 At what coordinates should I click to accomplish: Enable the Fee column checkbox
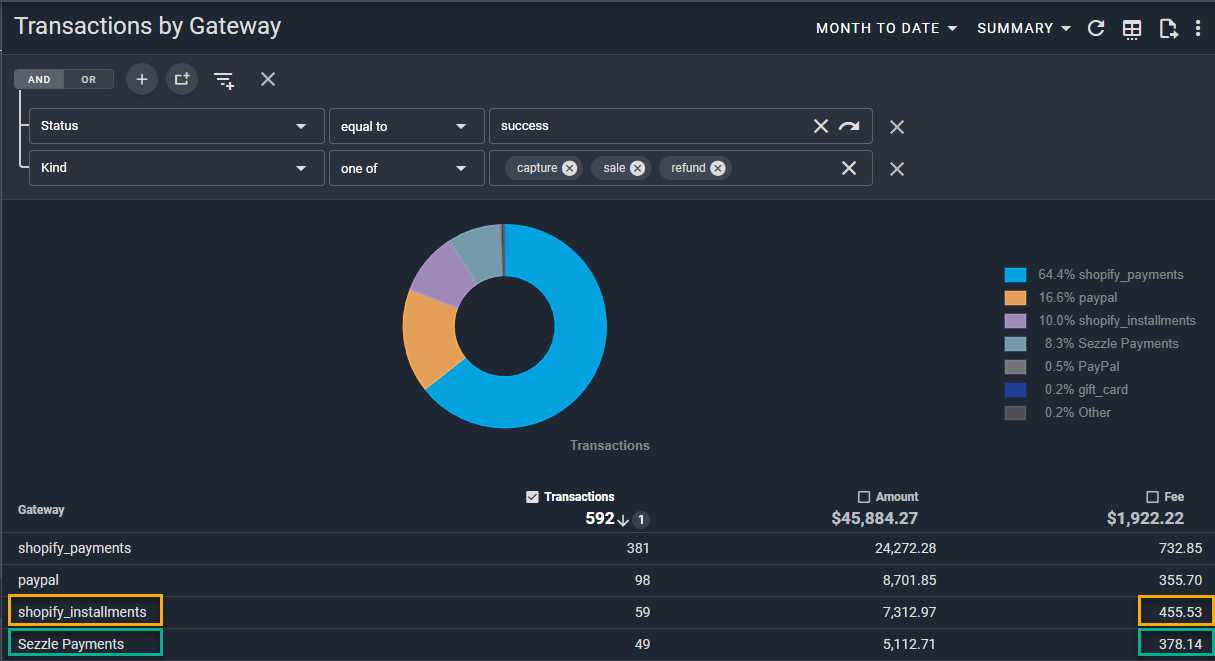tap(1152, 497)
